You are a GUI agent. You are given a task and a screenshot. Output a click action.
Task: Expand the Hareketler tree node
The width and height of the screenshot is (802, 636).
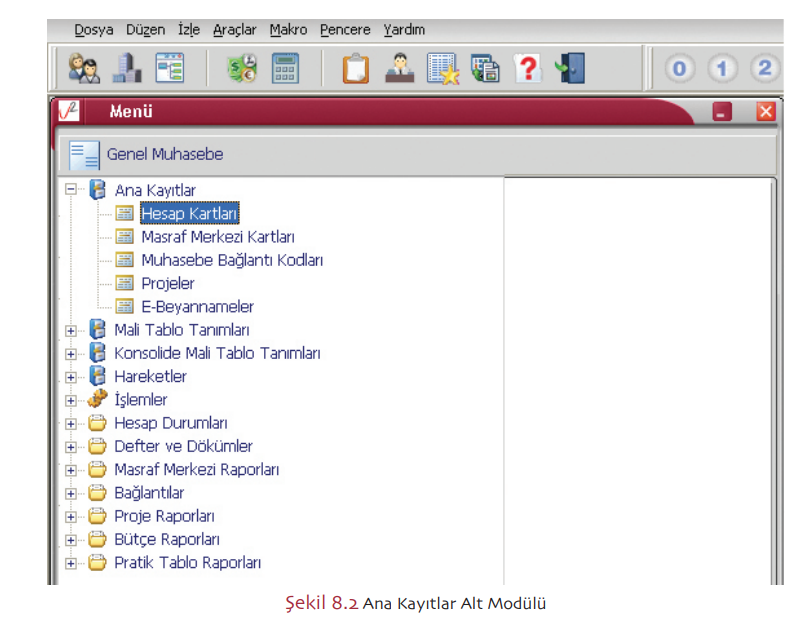[71, 378]
